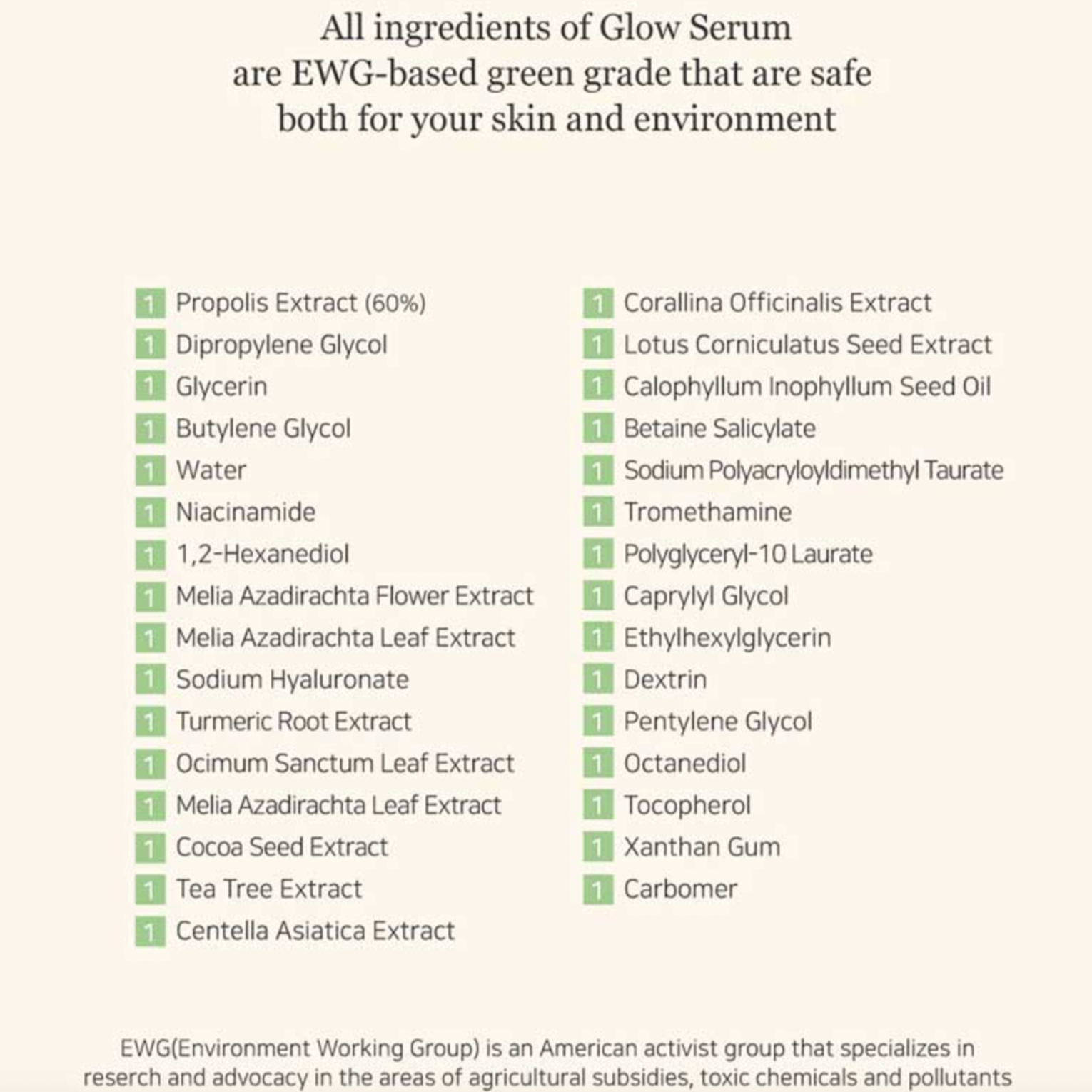Click the green badge beside Propolis Extract

(x=150, y=303)
